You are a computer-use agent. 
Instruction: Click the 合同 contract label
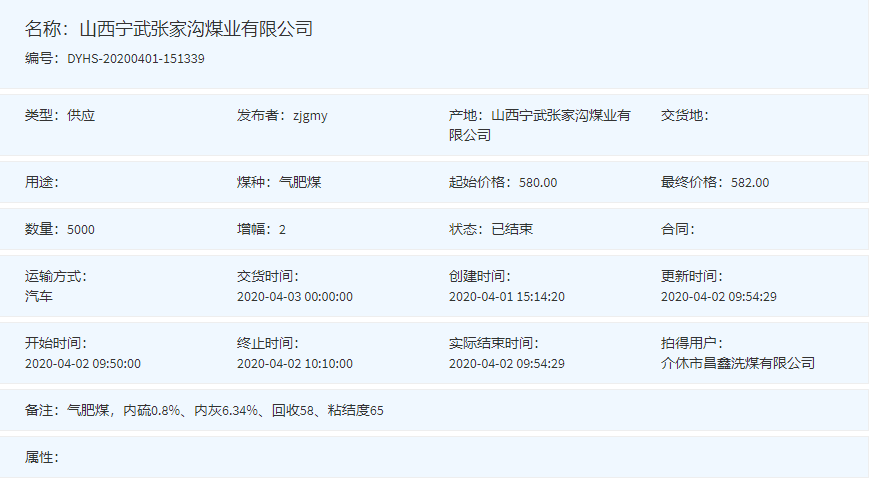(677, 230)
